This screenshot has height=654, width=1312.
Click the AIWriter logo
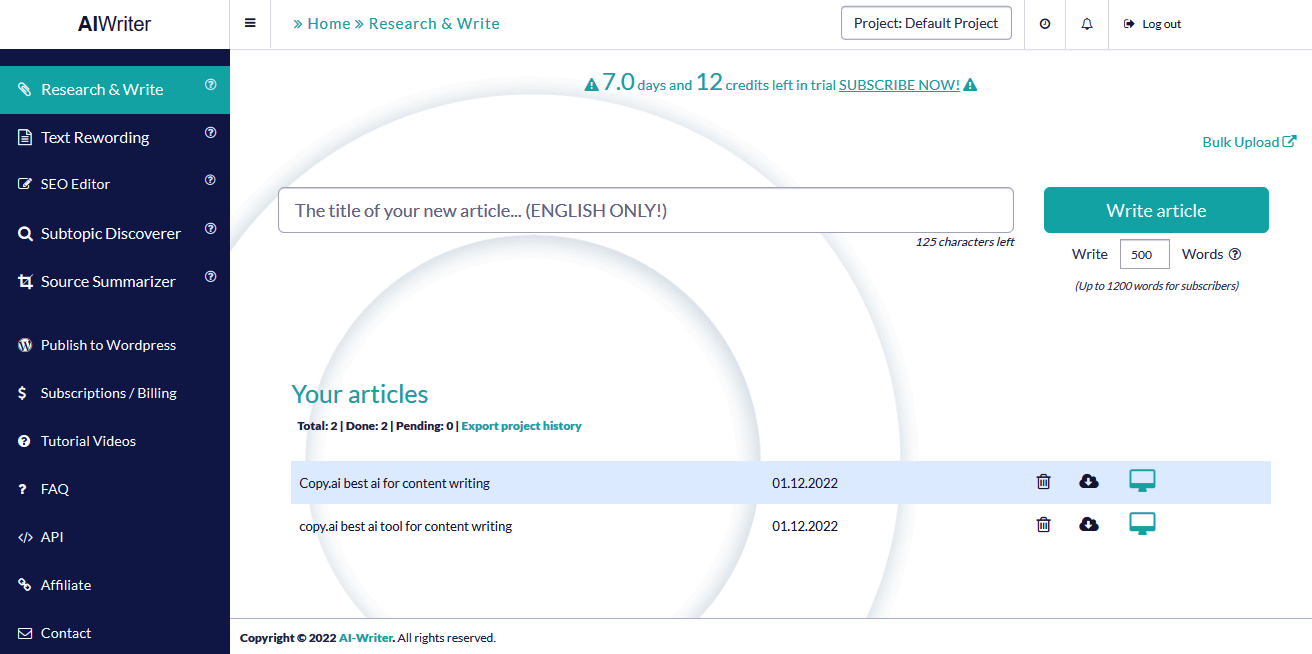pos(114,24)
